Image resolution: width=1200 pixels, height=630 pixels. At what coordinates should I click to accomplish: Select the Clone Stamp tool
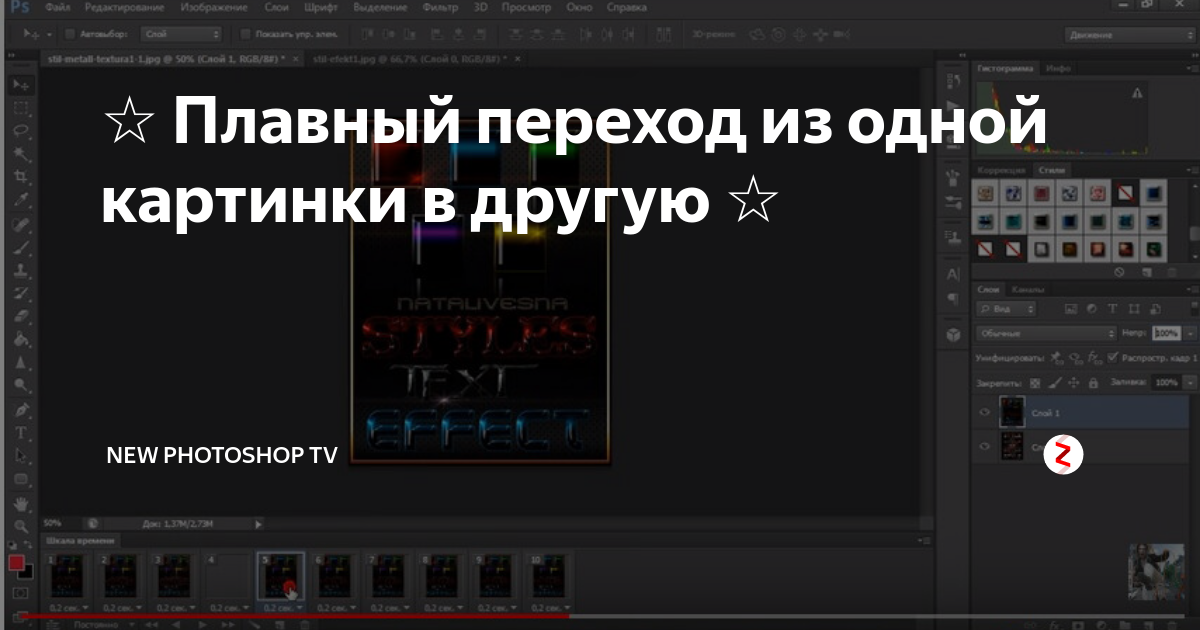[21, 270]
